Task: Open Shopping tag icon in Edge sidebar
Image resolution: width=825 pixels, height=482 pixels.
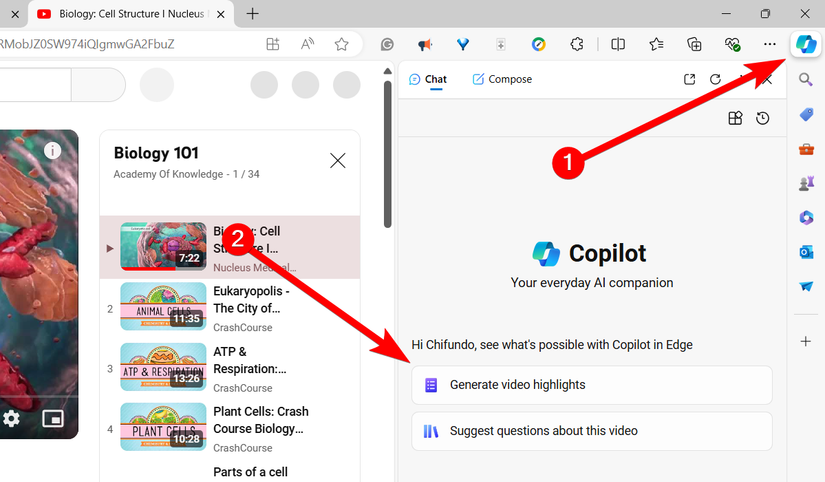Action: tap(806, 114)
